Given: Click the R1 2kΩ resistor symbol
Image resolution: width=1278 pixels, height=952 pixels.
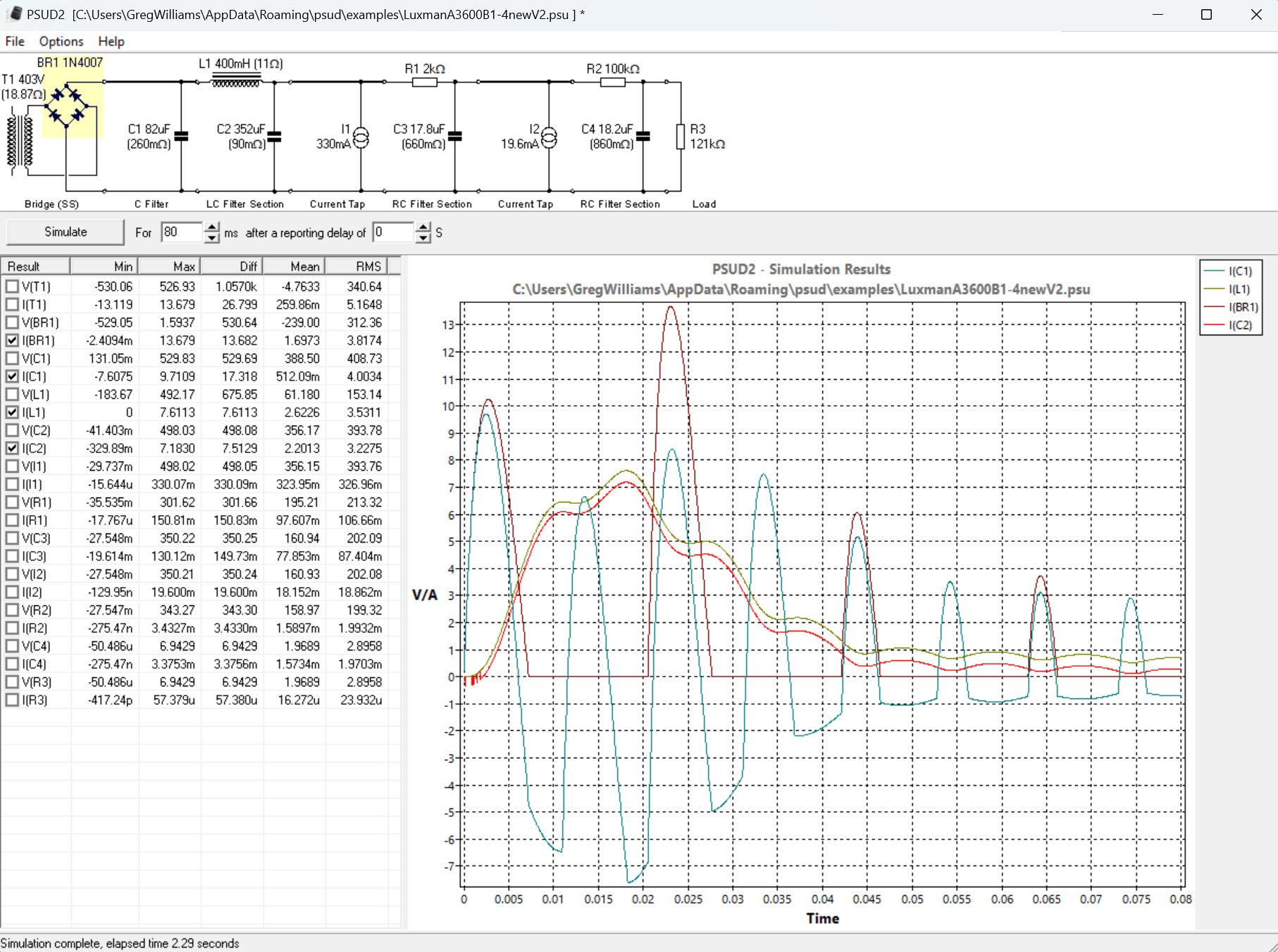Looking at the screenshot, I should point(424,82).
